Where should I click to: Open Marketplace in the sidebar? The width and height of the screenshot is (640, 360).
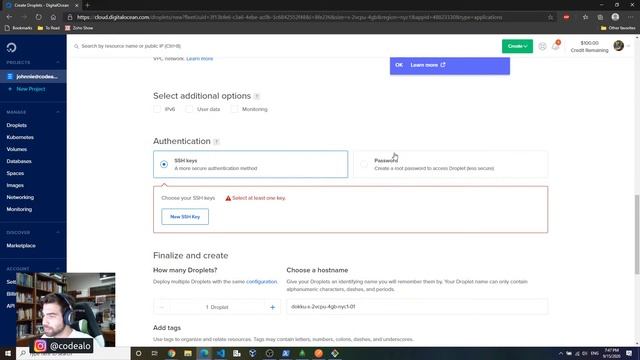pyautogui.click(x=21, y=246)
